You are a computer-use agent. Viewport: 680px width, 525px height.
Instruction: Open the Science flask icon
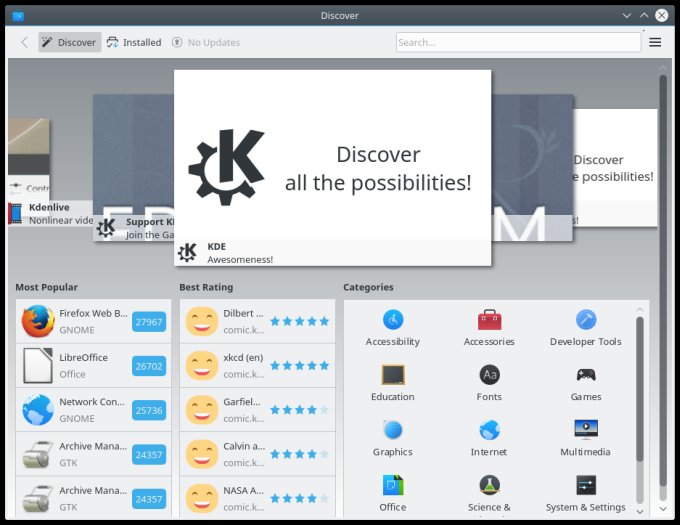(489, 485)
